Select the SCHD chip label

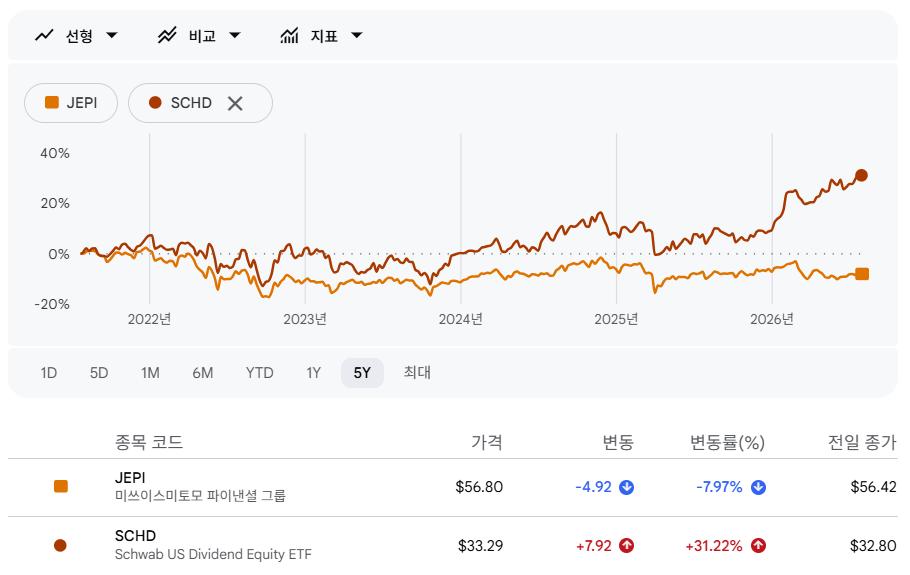pyautogui.click(x=191, y=103)
